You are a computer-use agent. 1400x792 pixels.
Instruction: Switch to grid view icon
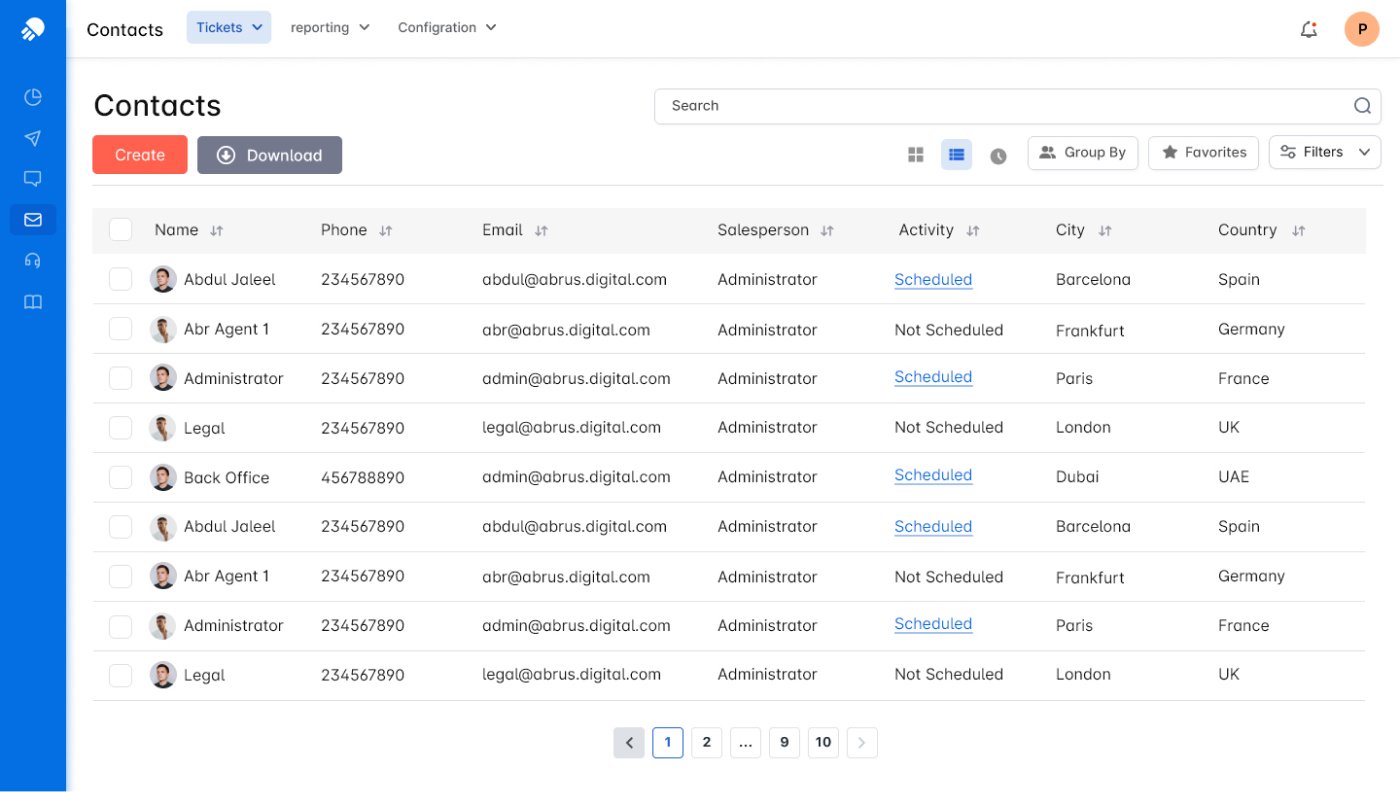[915, 155]
